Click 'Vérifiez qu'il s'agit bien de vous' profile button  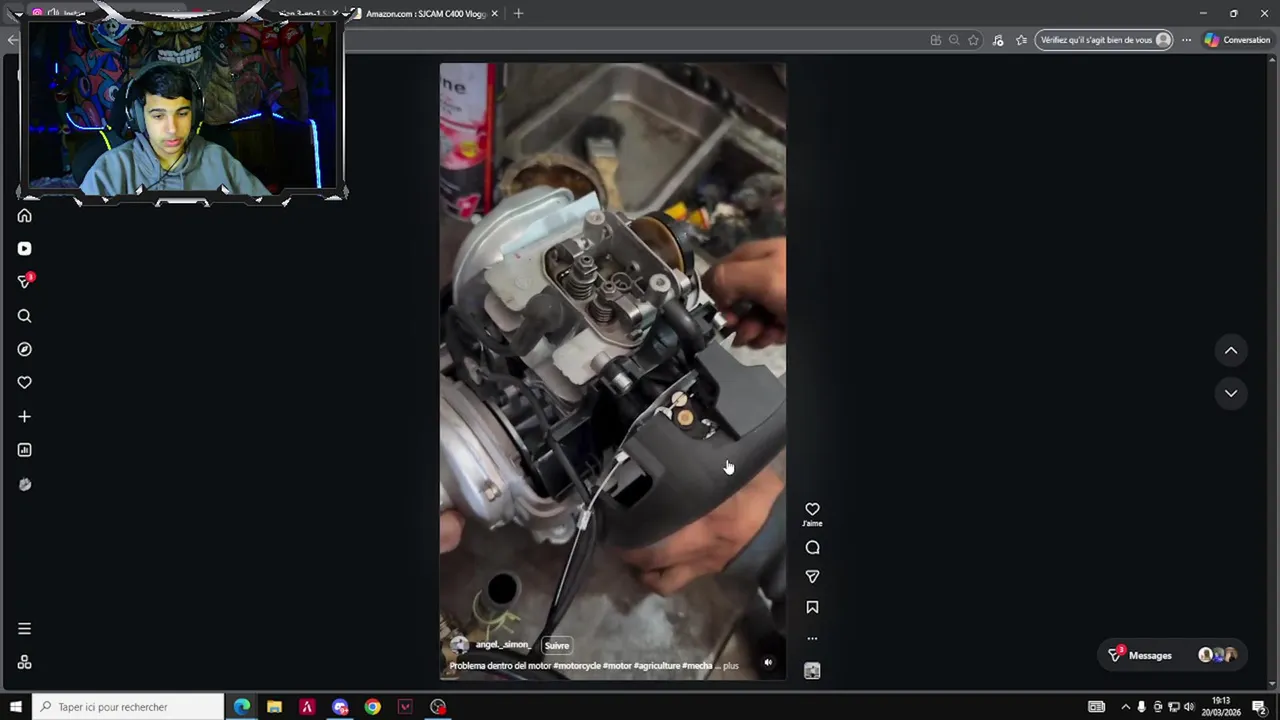[1104, 40]
